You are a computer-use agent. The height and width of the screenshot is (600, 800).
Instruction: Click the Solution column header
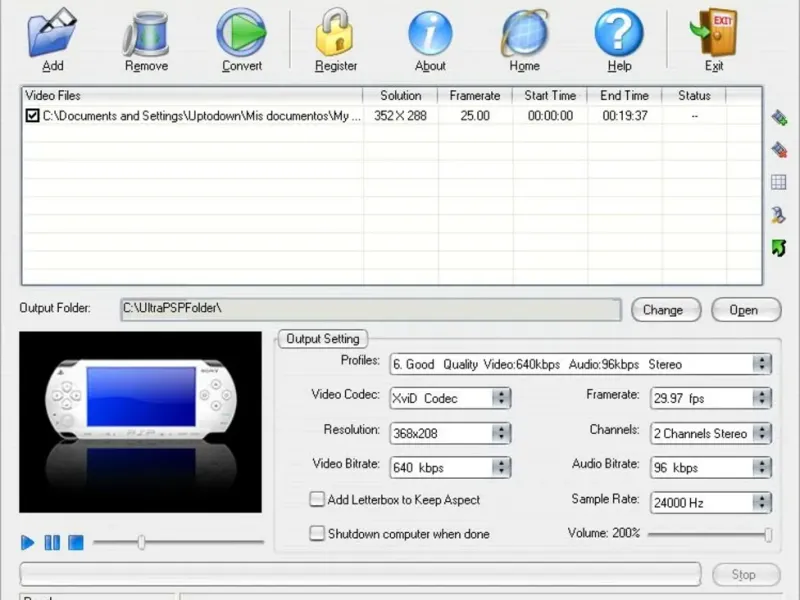401,95
